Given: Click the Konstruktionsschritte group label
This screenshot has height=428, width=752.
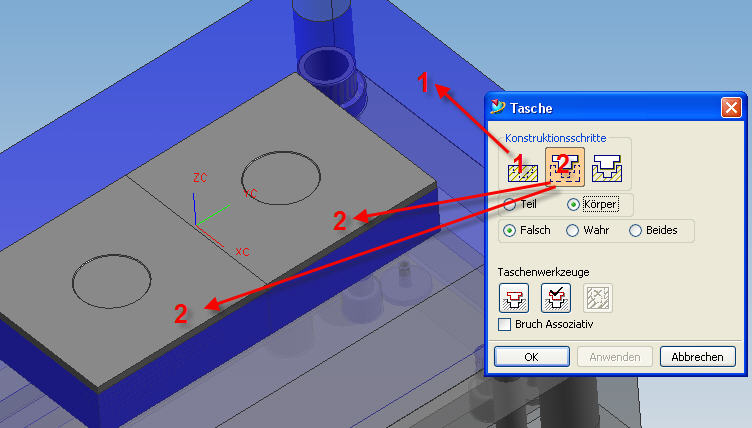Looking at the screenshot, I should coord(555,138).
